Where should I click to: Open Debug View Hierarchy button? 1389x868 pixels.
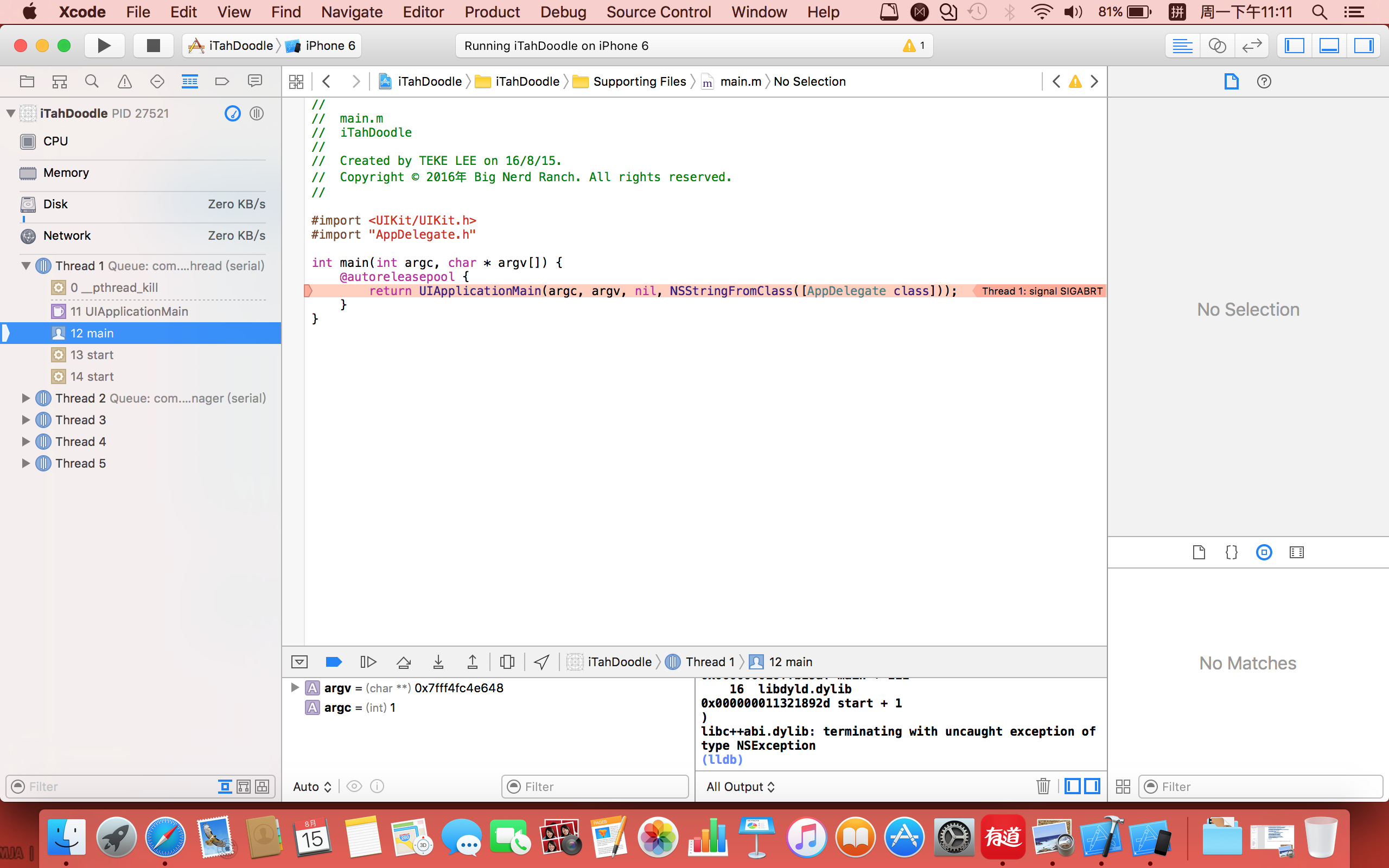pos(507,662)
